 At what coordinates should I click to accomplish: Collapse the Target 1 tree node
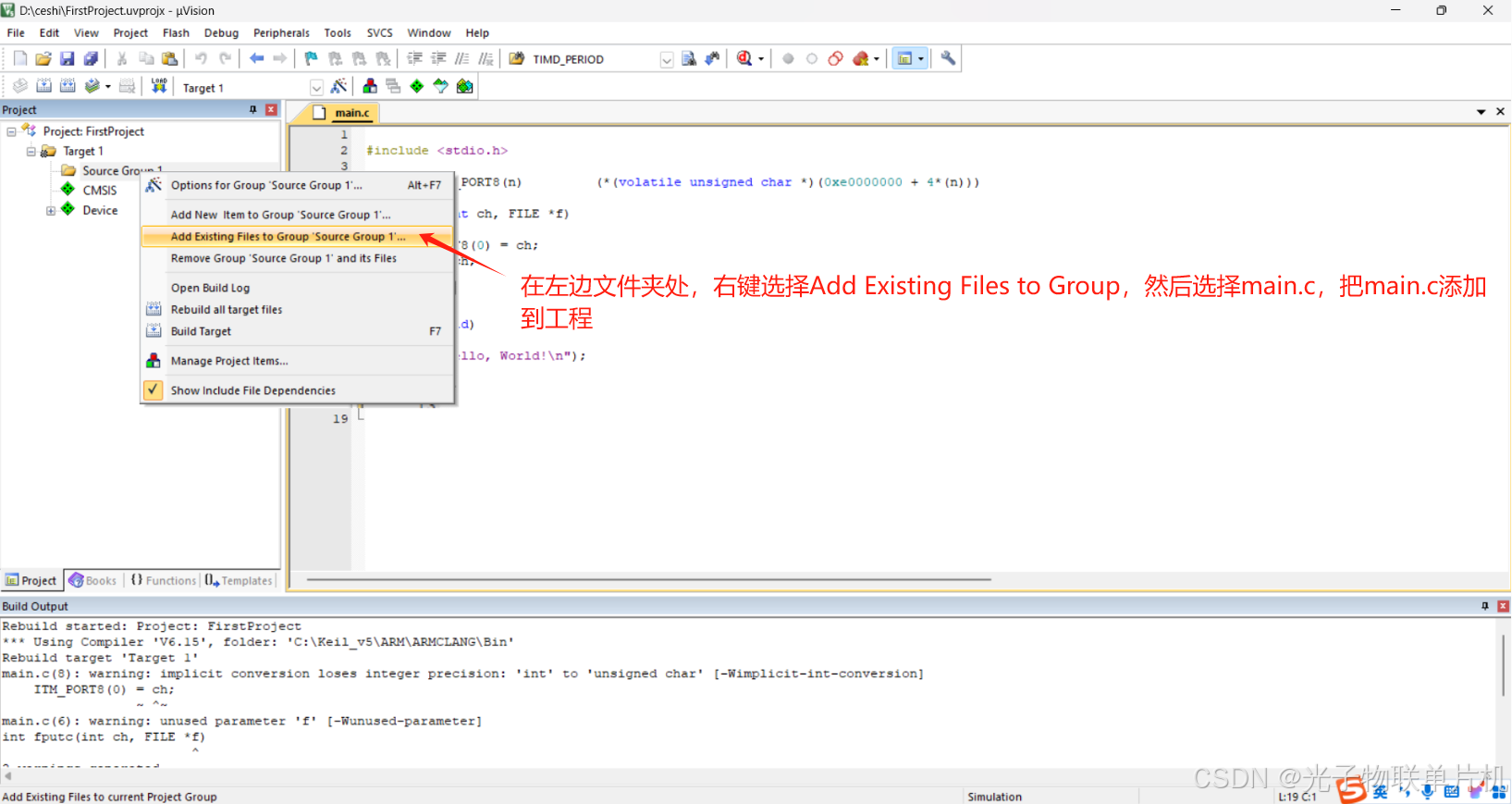point(31,151)
